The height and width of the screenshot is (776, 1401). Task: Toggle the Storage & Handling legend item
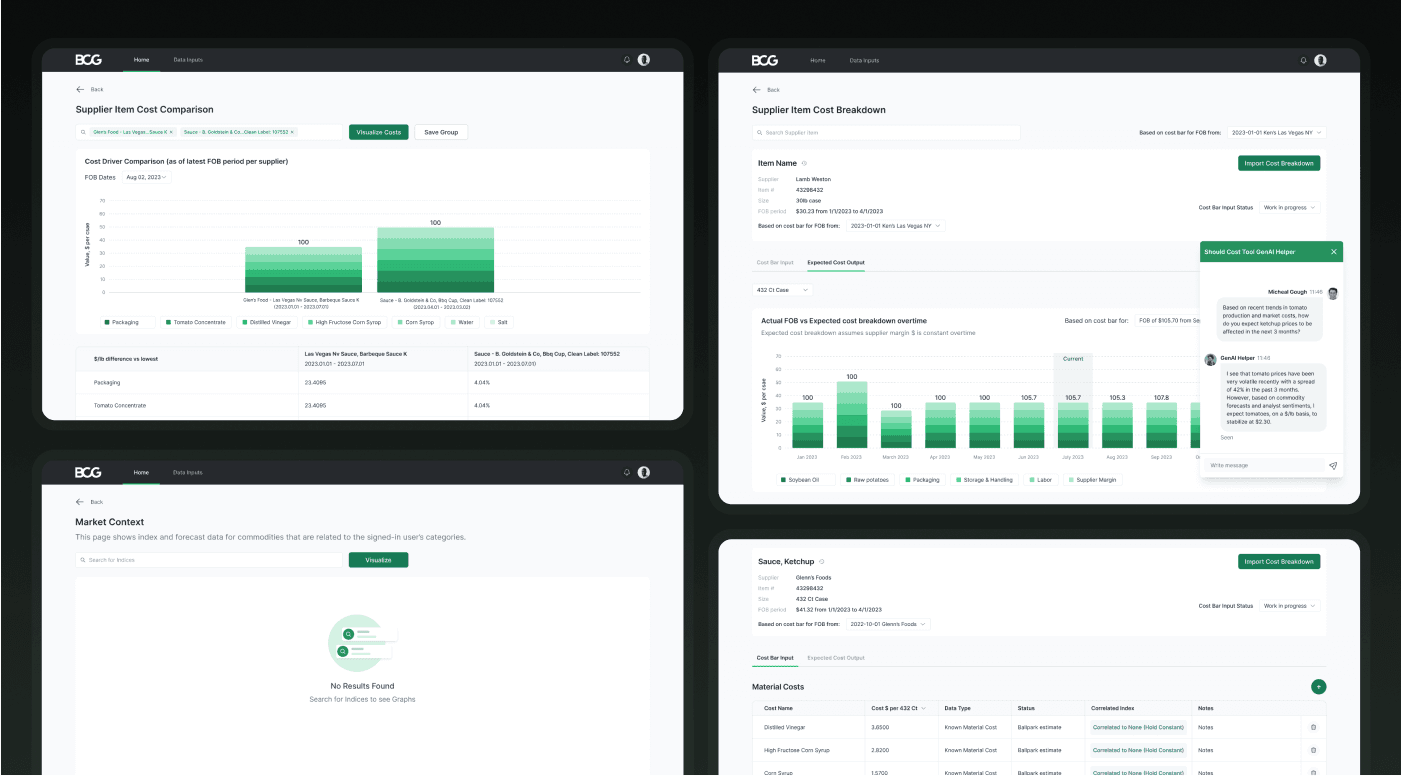(984, 480)
